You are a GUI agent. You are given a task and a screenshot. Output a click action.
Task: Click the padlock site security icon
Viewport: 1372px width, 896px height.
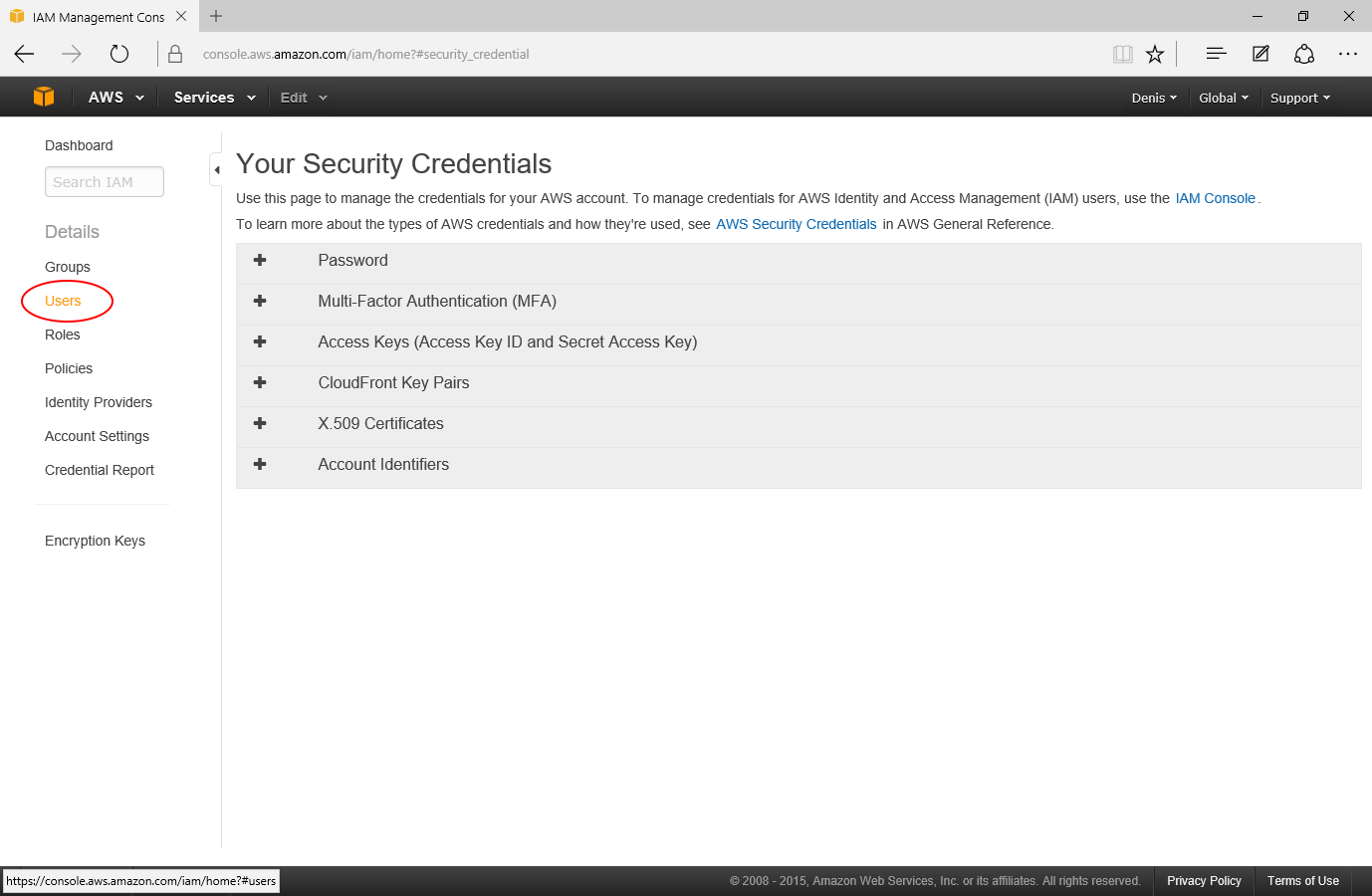click(x=175, y=54)
